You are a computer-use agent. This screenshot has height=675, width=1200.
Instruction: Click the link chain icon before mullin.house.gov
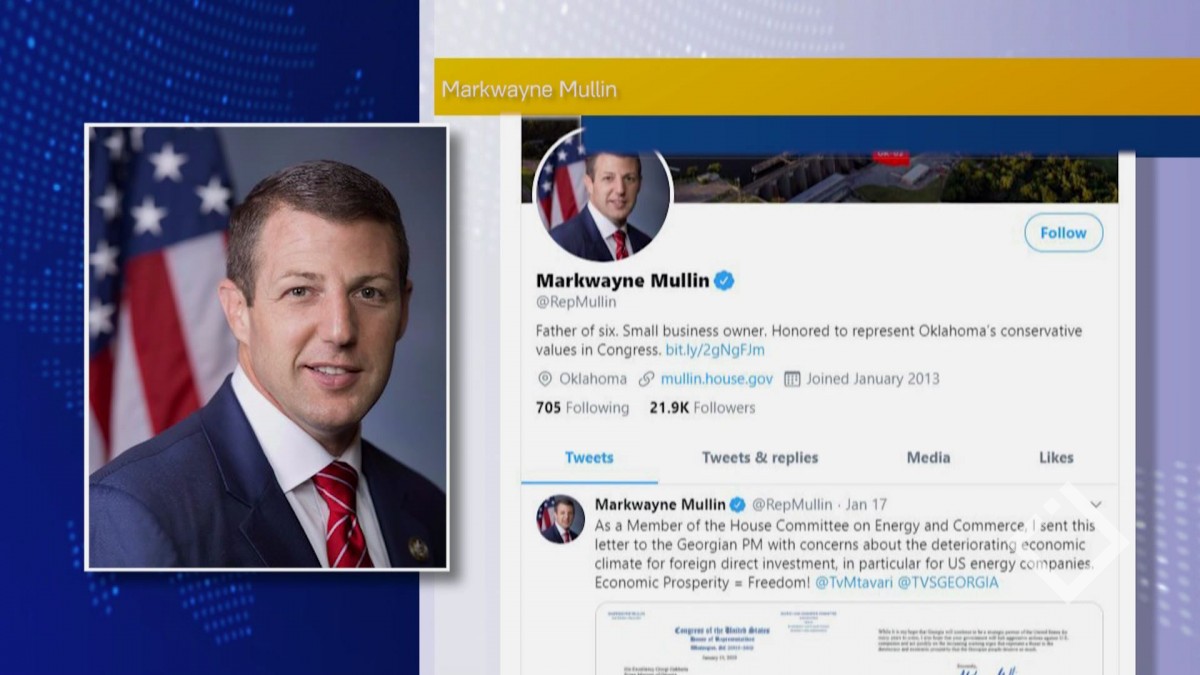646,379
